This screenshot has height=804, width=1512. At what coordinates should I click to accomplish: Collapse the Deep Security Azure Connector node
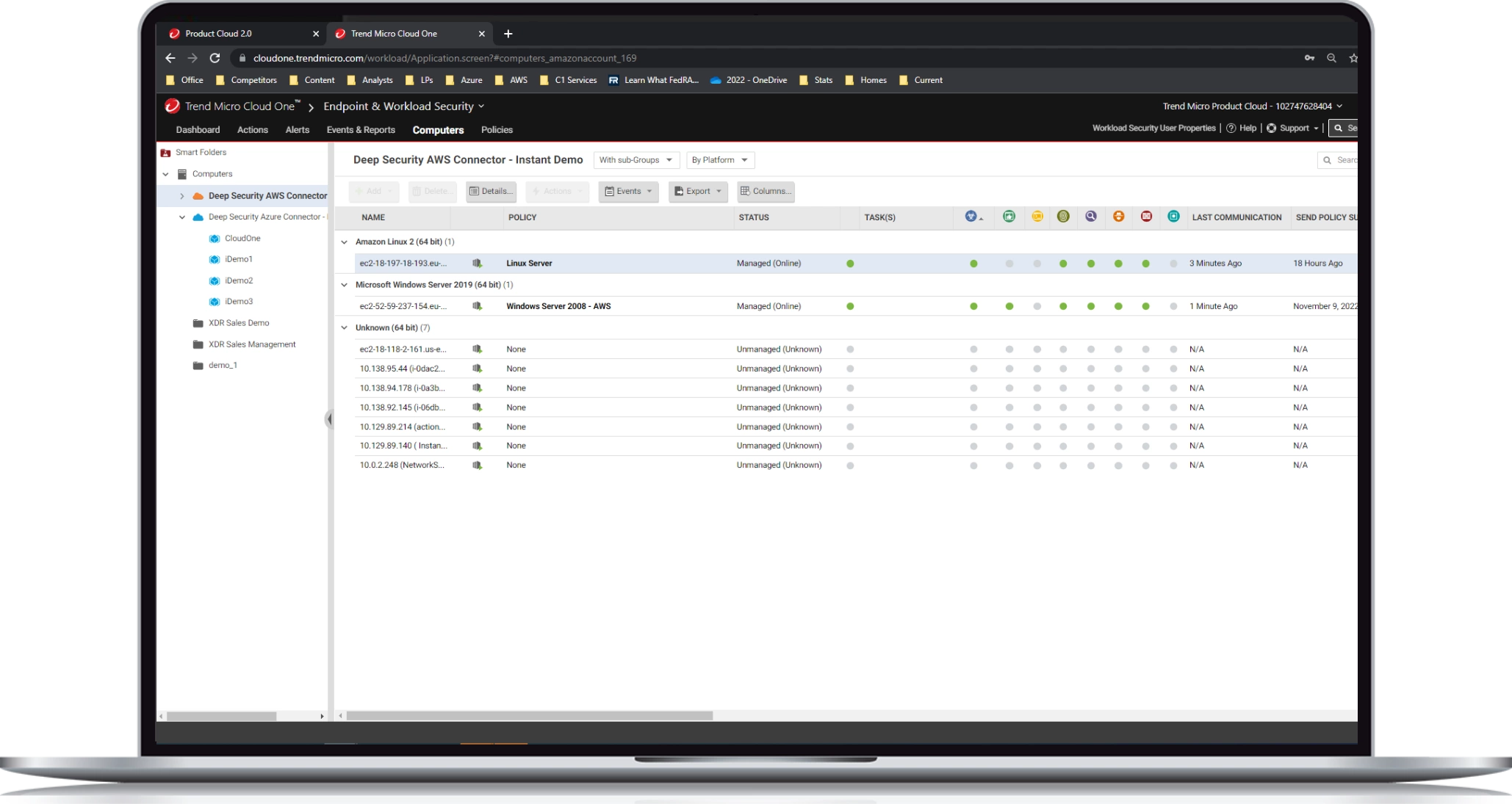182,217
